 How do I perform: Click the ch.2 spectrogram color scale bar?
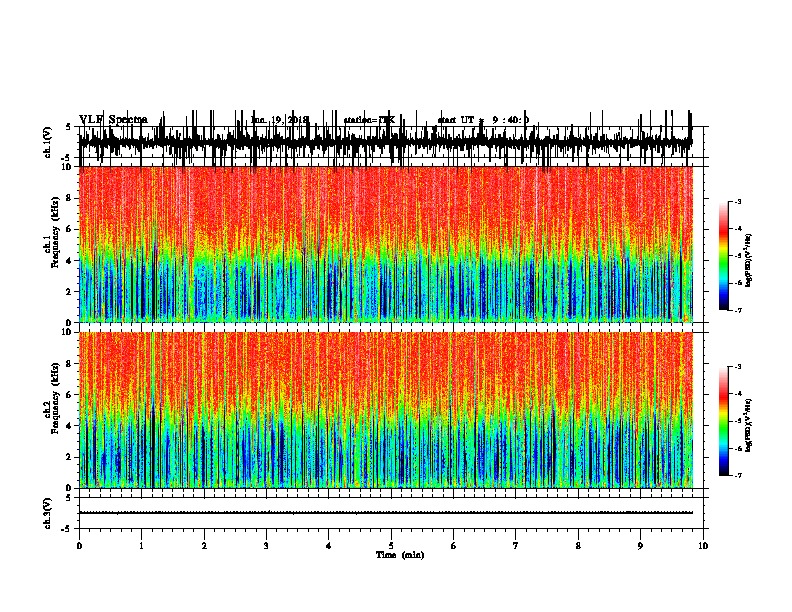[x=724, y=421]
